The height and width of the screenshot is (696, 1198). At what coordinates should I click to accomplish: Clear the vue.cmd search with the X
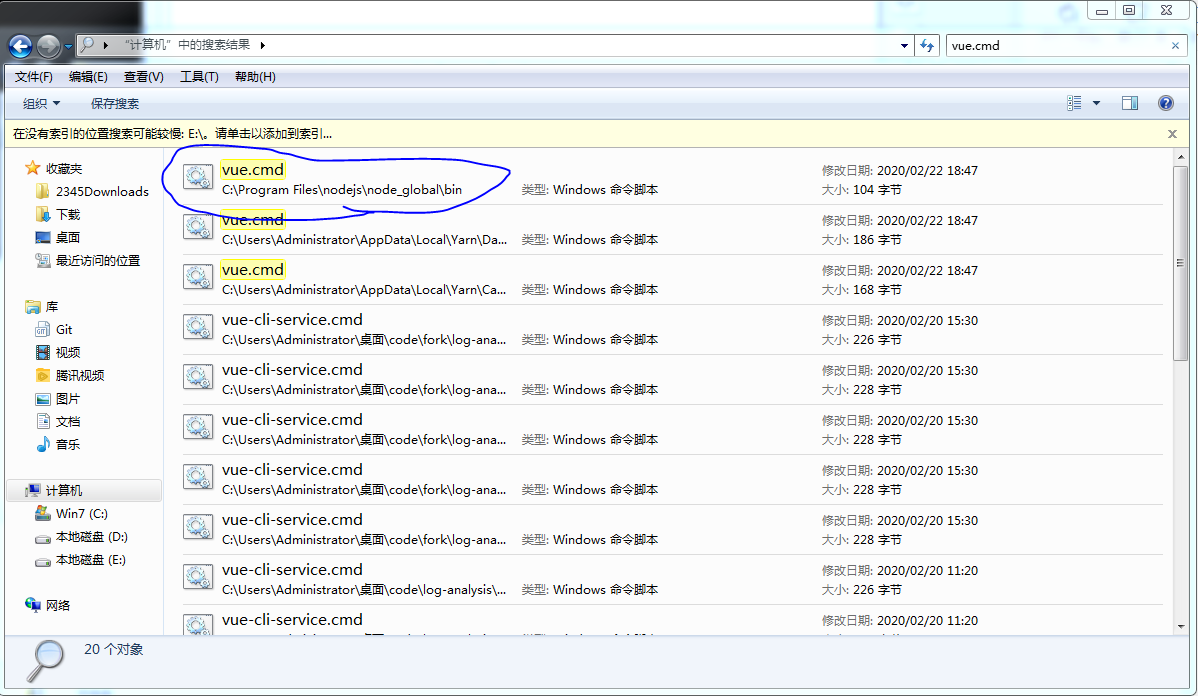click(x=1175, y=46)
